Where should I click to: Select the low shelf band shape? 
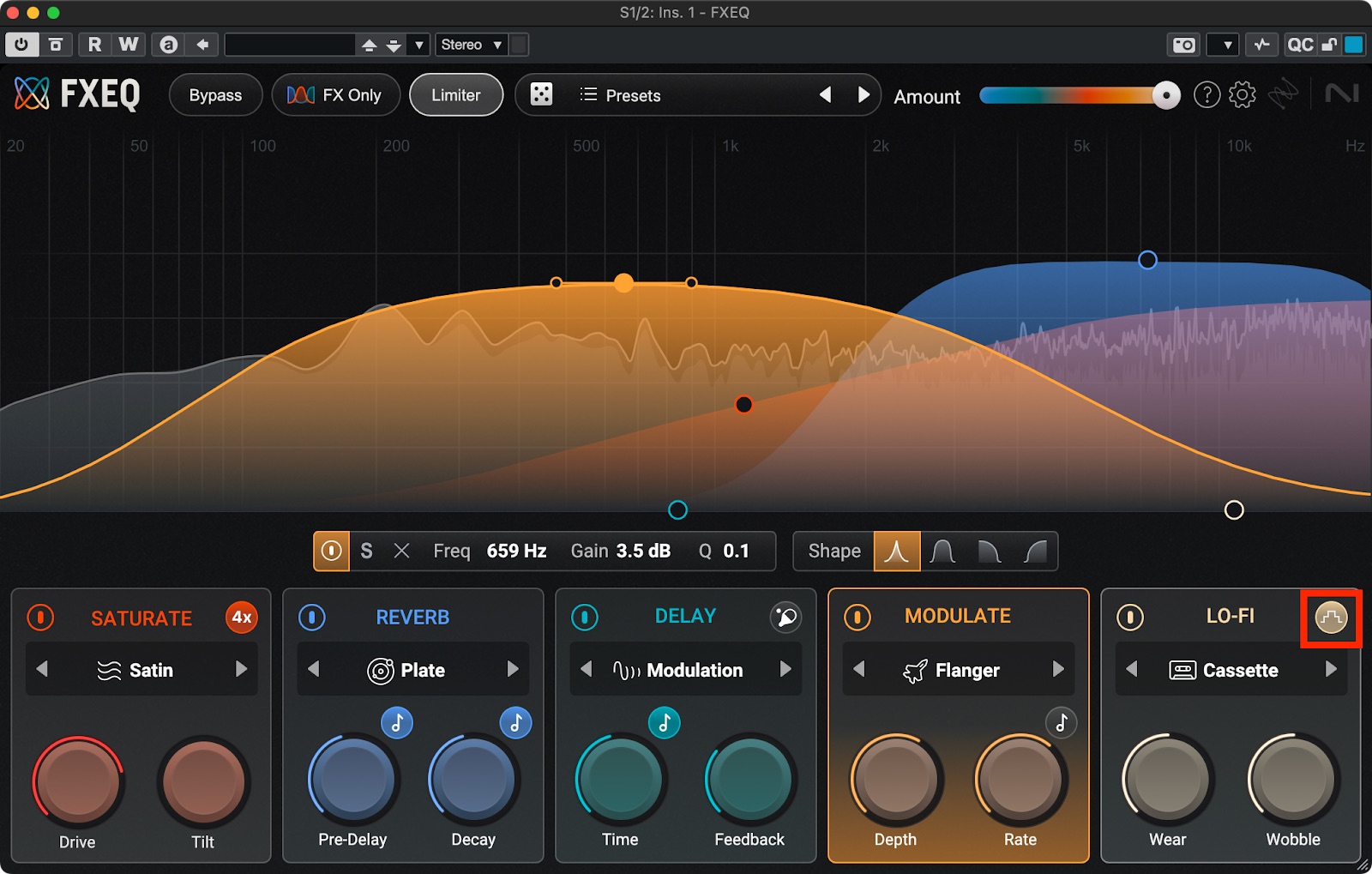990,551
